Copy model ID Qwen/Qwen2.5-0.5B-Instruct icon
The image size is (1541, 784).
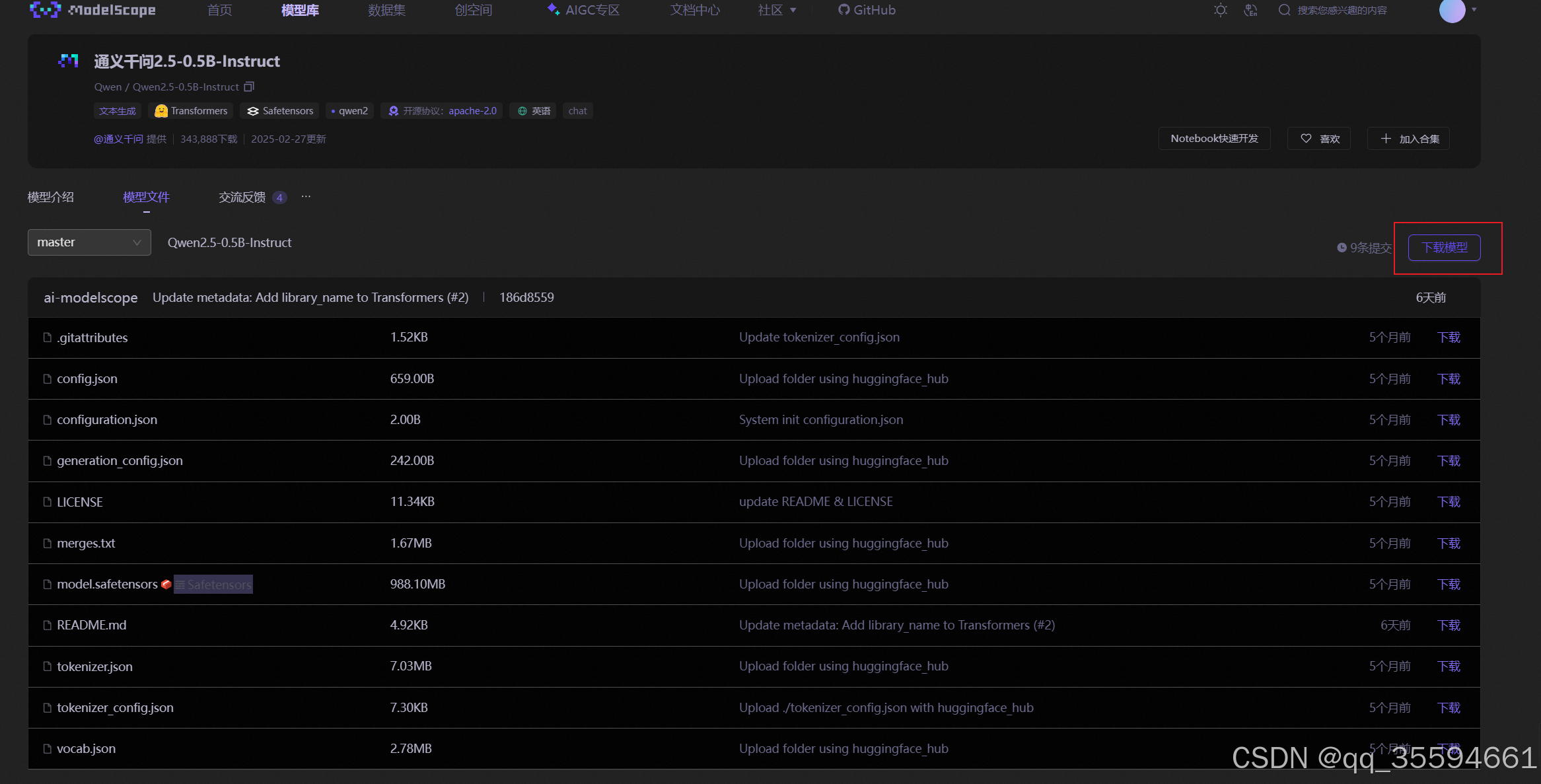pos(249,87)
